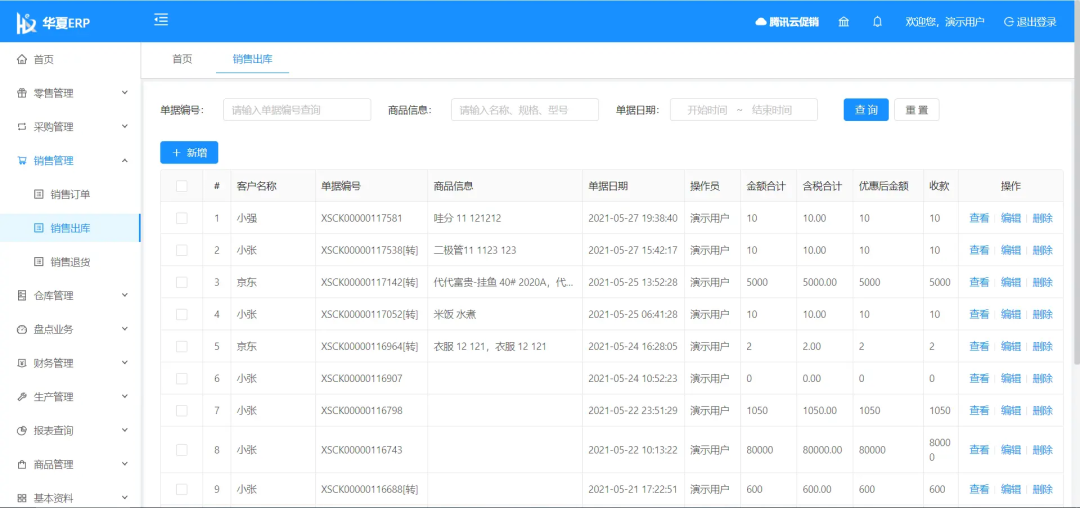Toggle the sidebar collapse menu icon
This screenshot has height=508, width=1080.
point(161,20)
